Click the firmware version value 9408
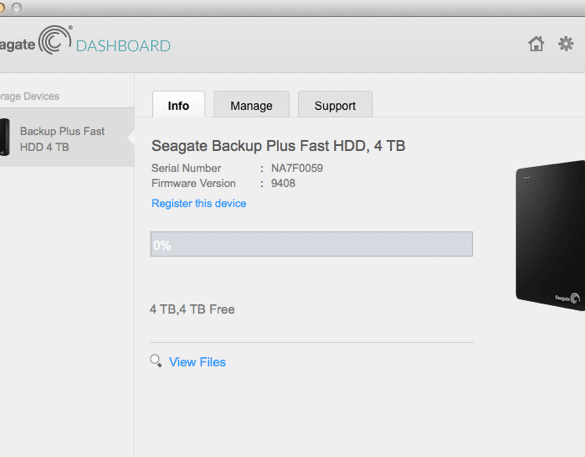585x457 pixels. tap(283, 183)
